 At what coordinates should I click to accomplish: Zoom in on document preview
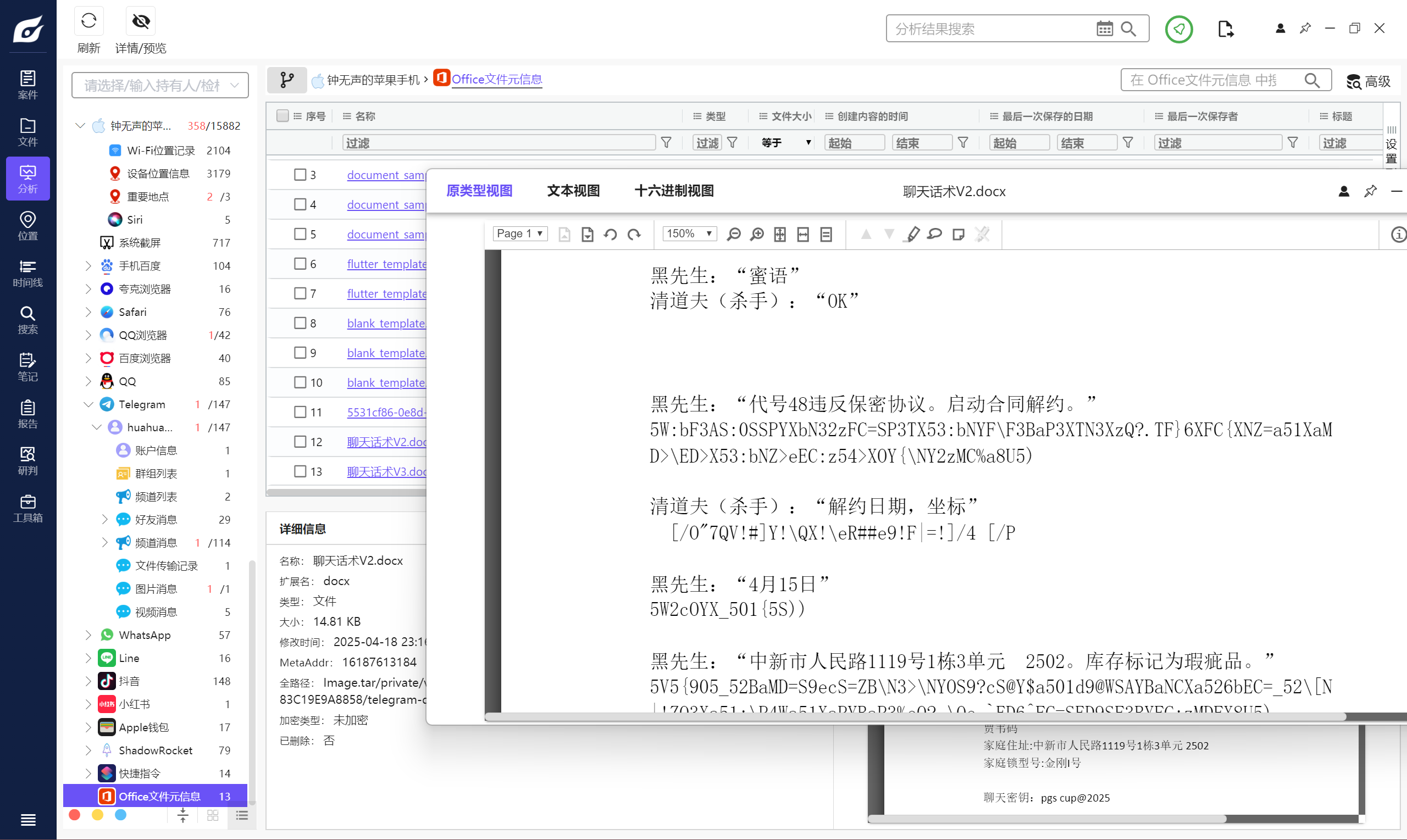pos(757,234)
